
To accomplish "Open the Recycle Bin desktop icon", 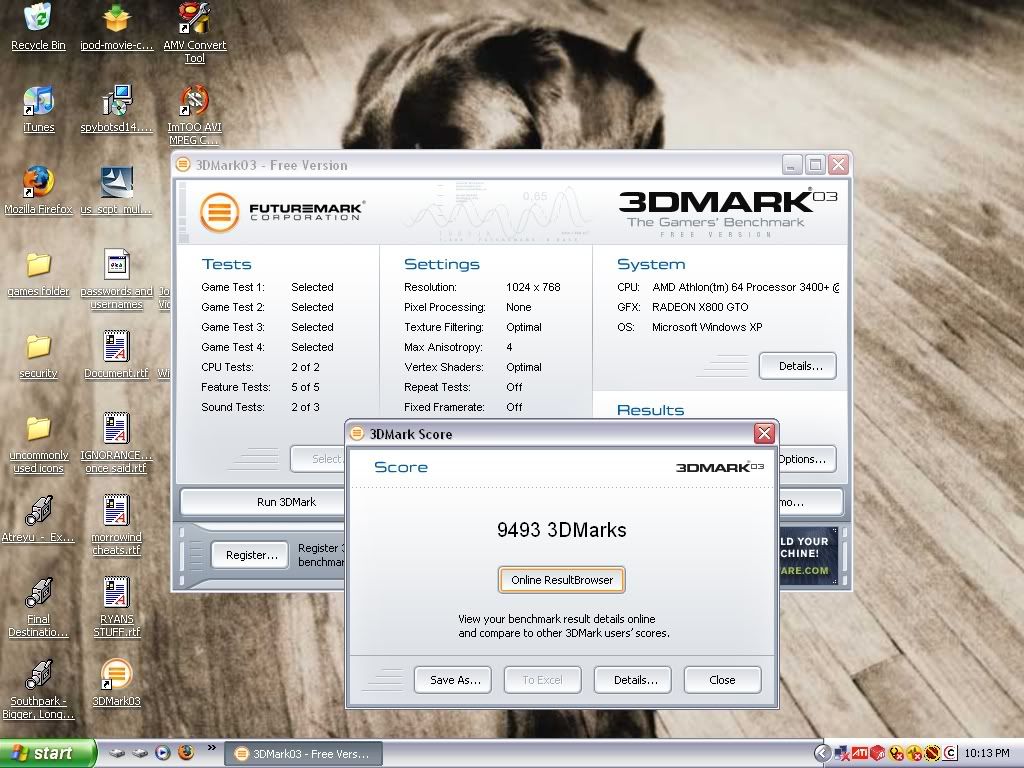I will coord(38,20).
